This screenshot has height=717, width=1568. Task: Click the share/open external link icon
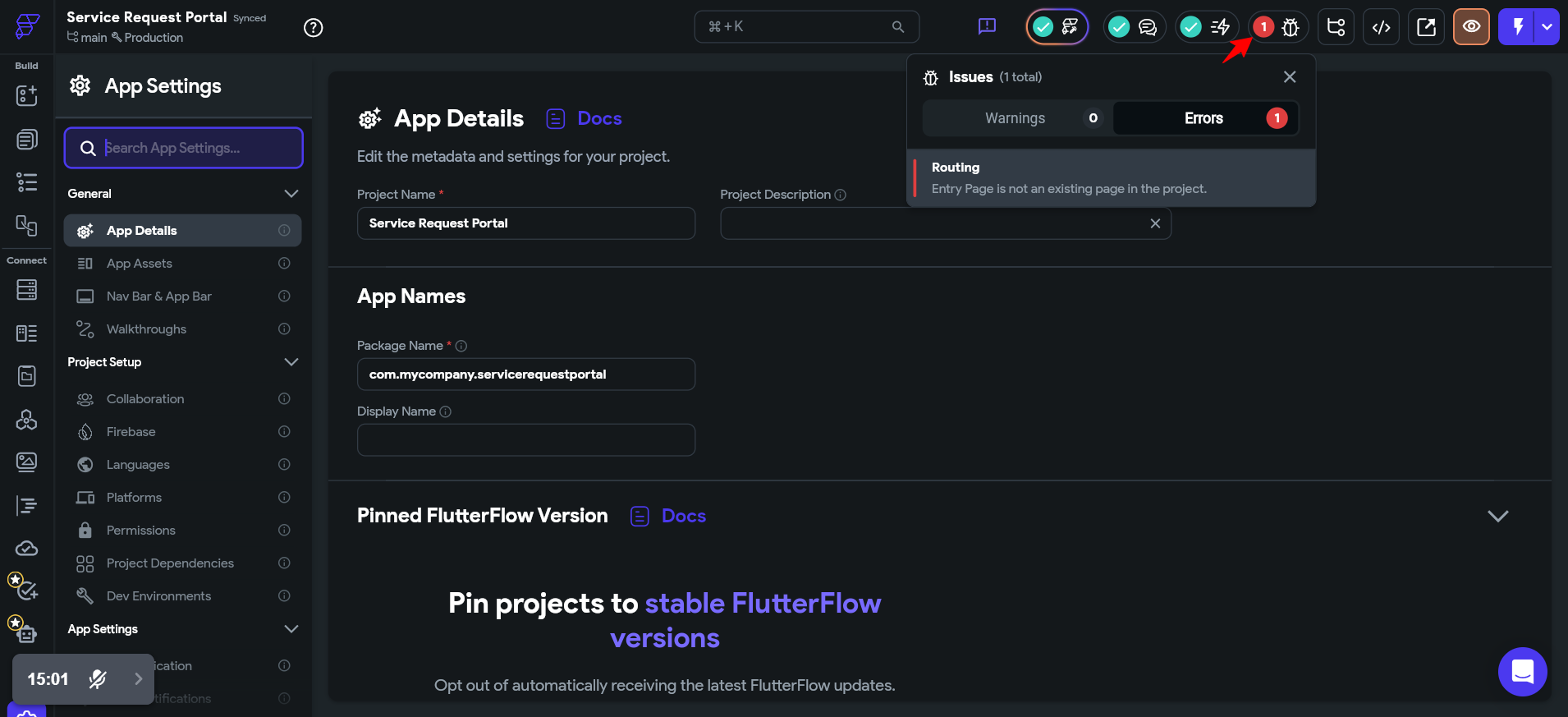pos(1426,27)
